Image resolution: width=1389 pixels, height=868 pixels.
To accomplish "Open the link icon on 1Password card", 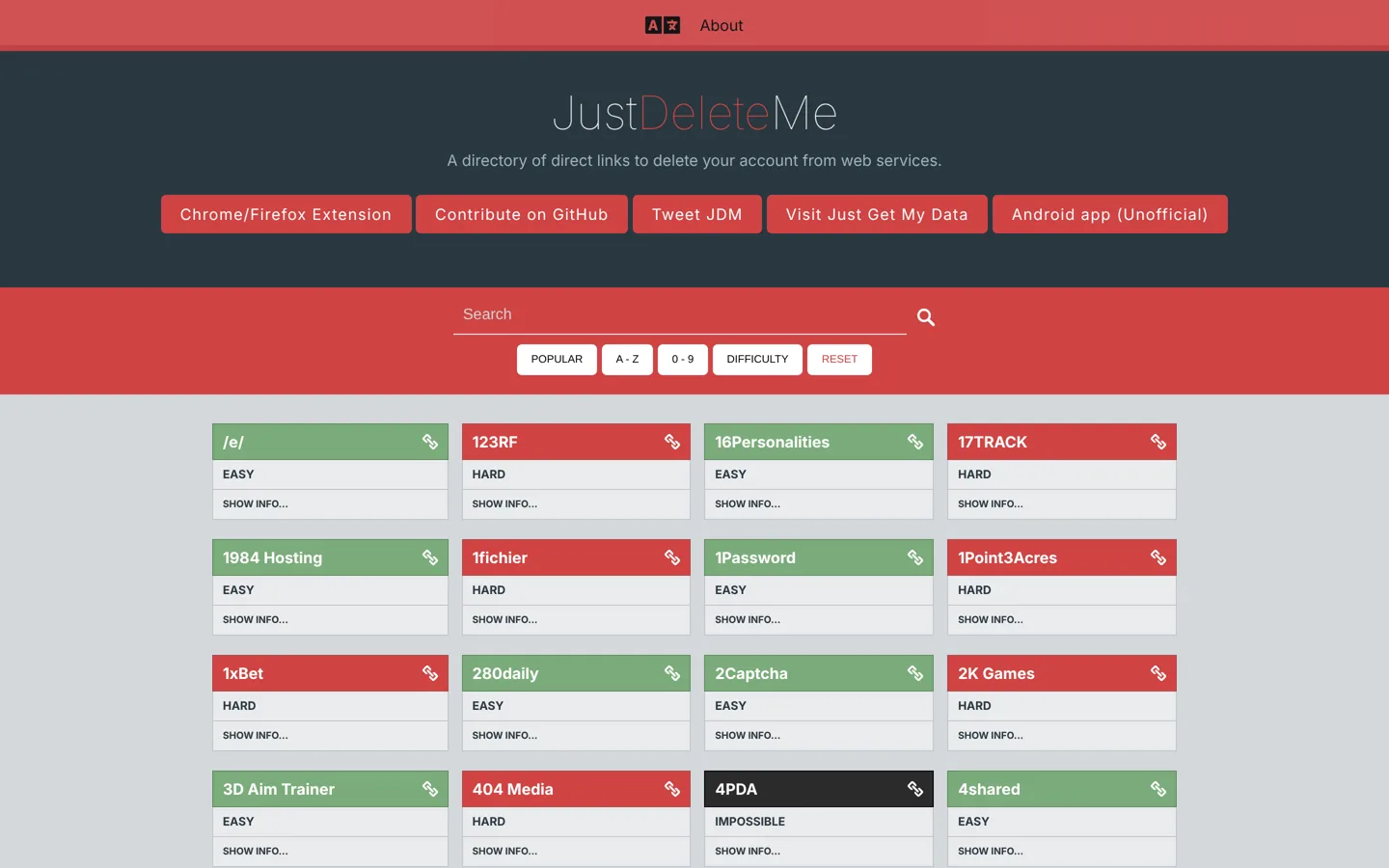I will point(915,557).
